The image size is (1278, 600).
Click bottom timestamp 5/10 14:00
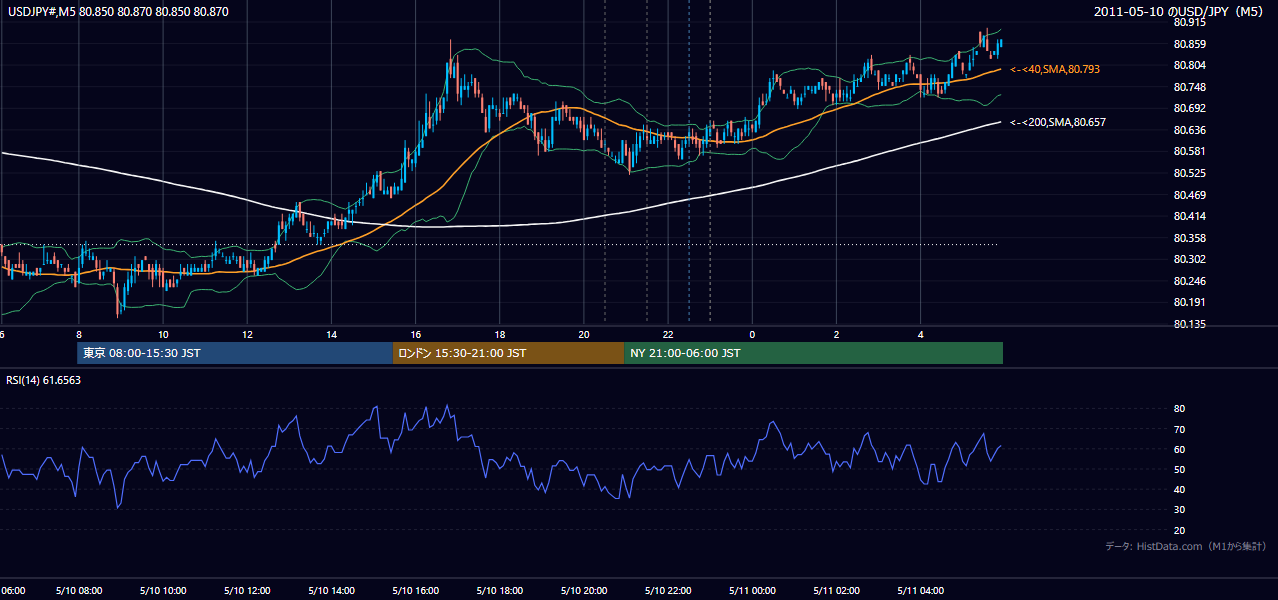pyautogui.click(x=331, y=591)
